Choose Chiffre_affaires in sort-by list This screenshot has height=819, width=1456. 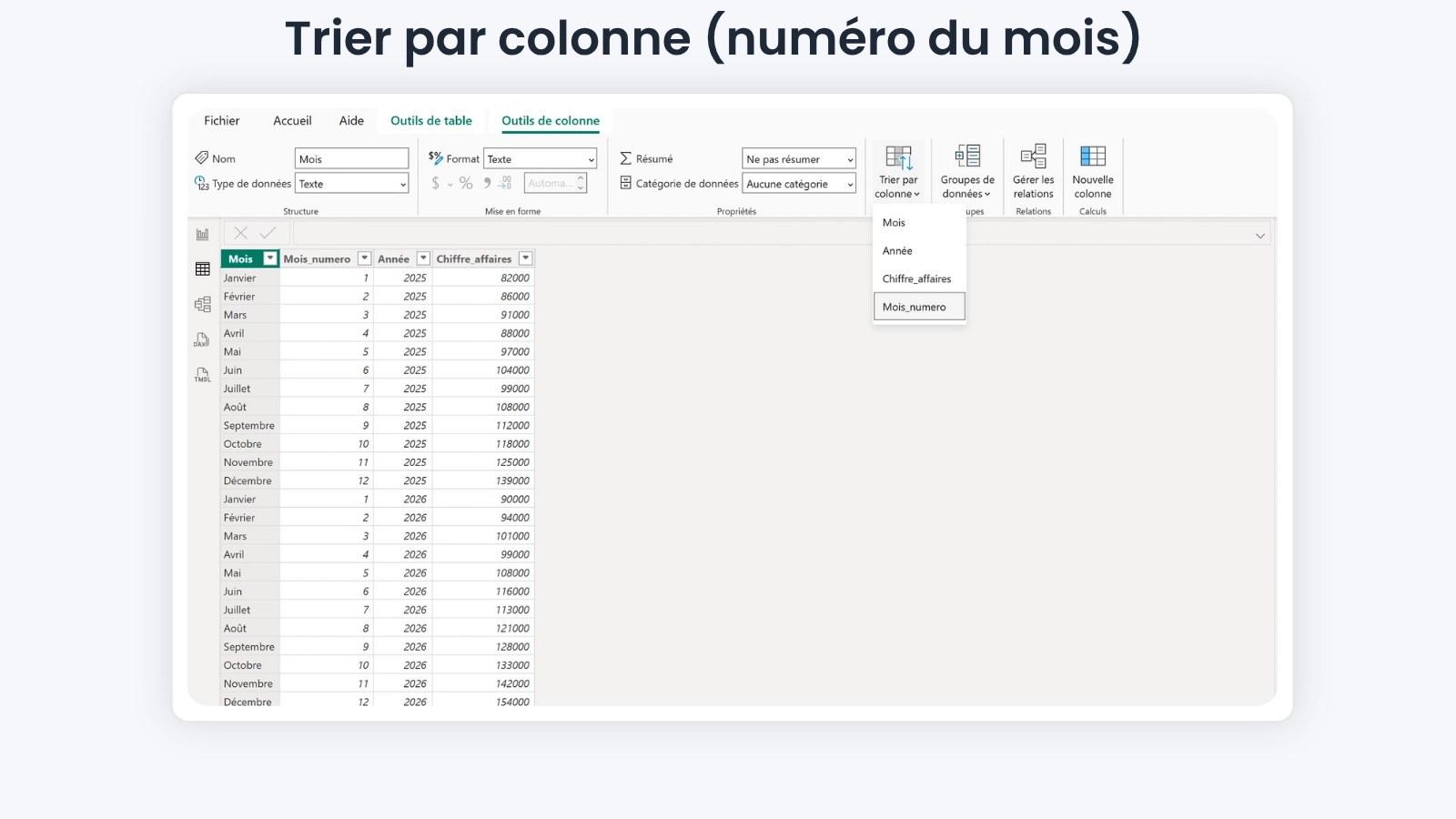919,279
